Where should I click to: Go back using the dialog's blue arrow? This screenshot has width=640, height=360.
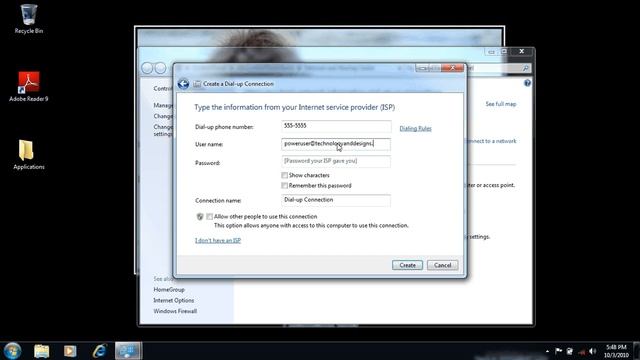(x=183, y=84)
